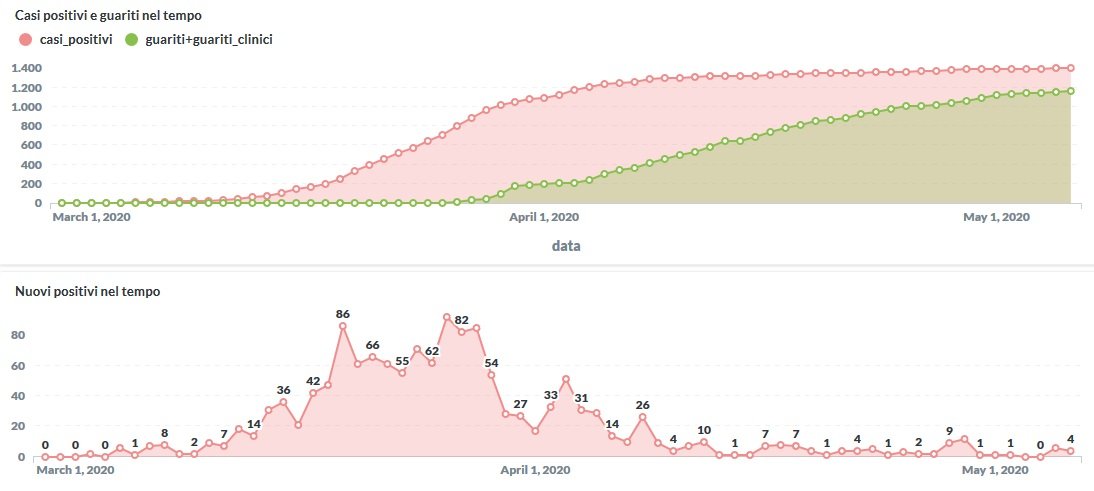Click the data point labeled 86

pyautogui.click(x=343, y=326)
